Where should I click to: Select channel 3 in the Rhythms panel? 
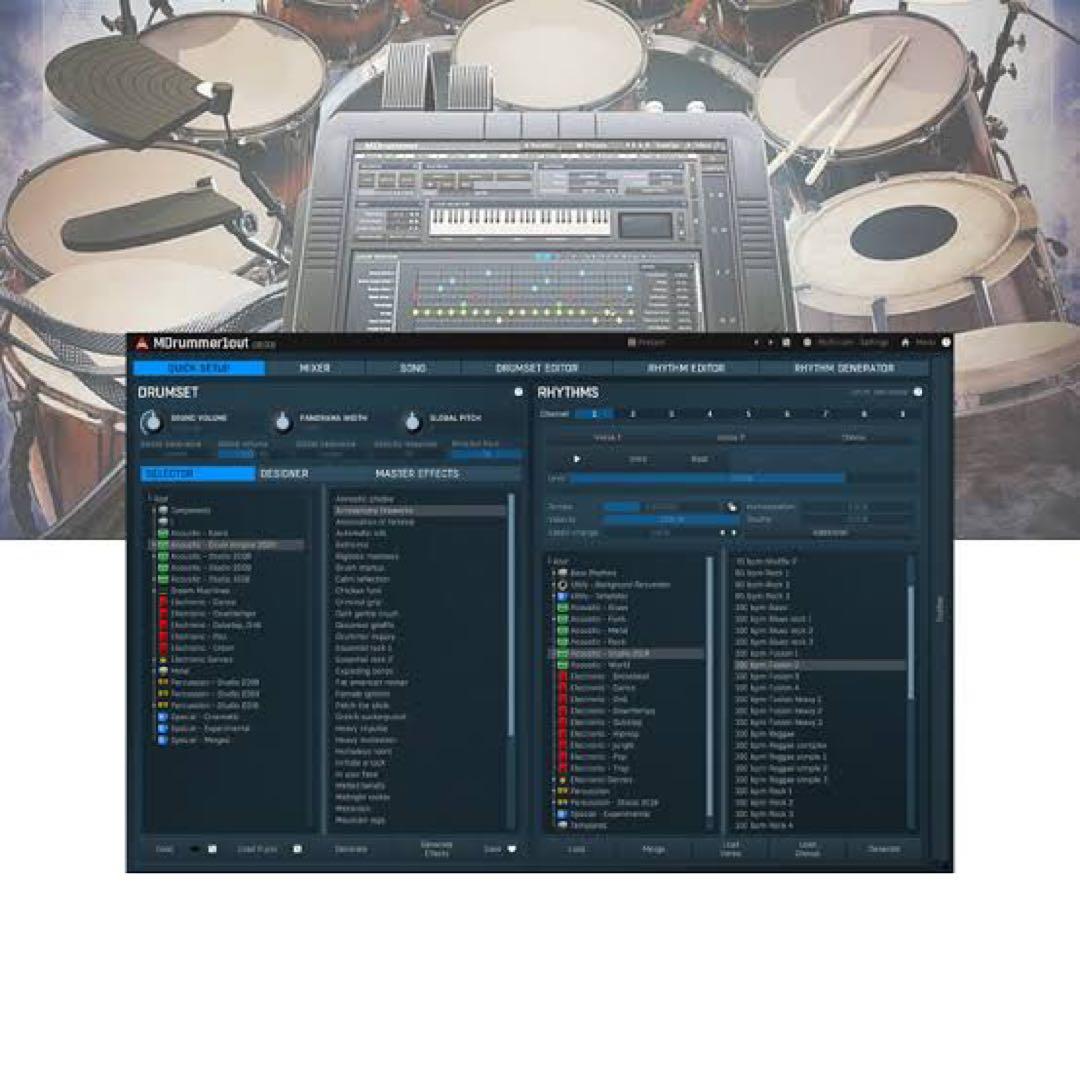[671, 412]
